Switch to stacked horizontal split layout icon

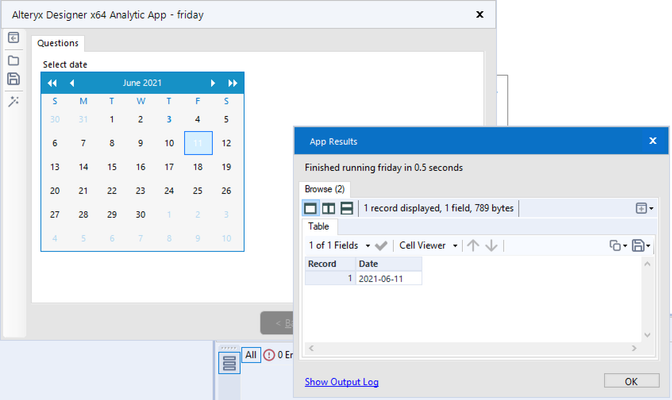346,208
